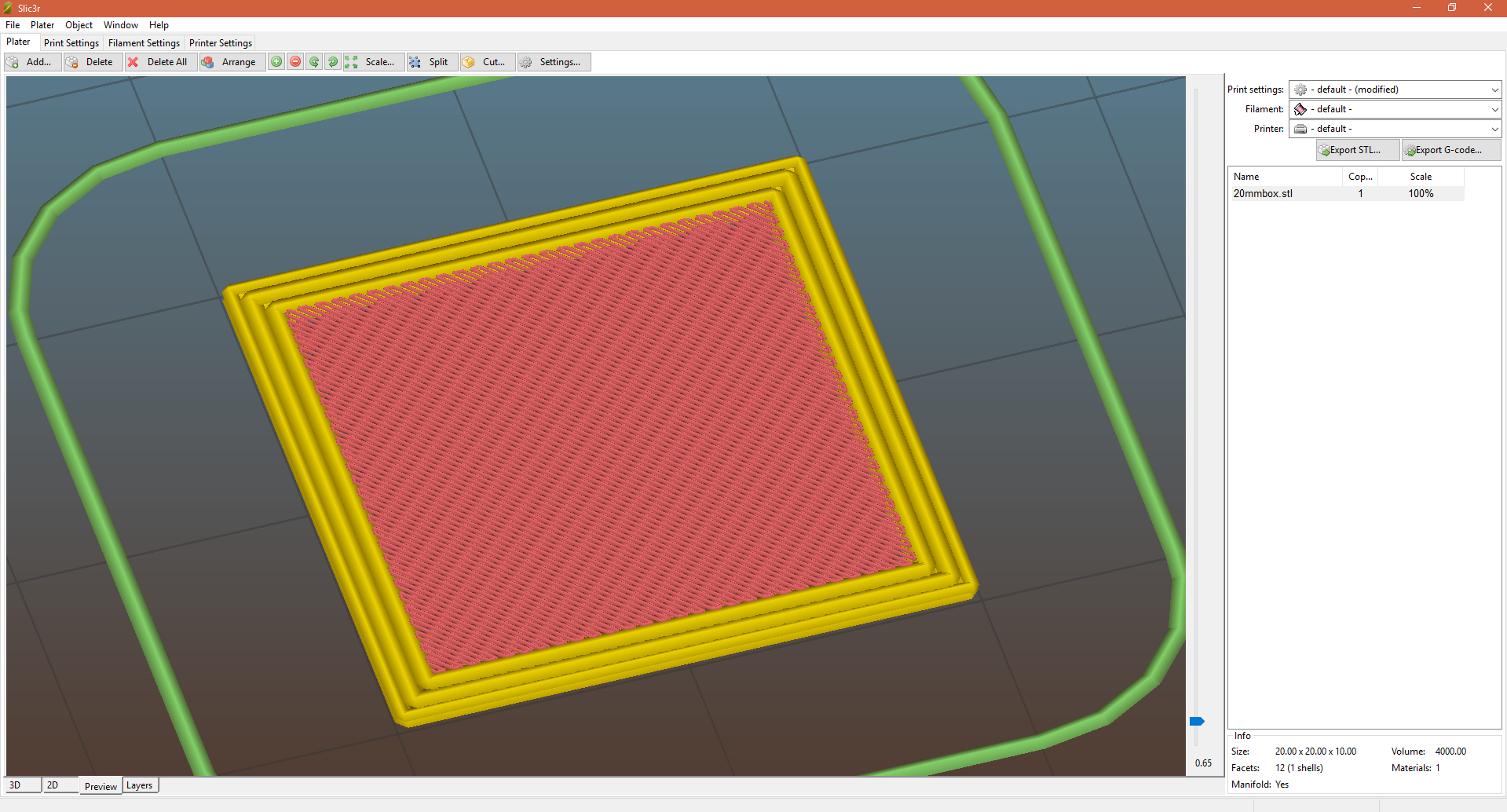
Task: Remove a copy with red minus icon
Action: tap(295, 62)
